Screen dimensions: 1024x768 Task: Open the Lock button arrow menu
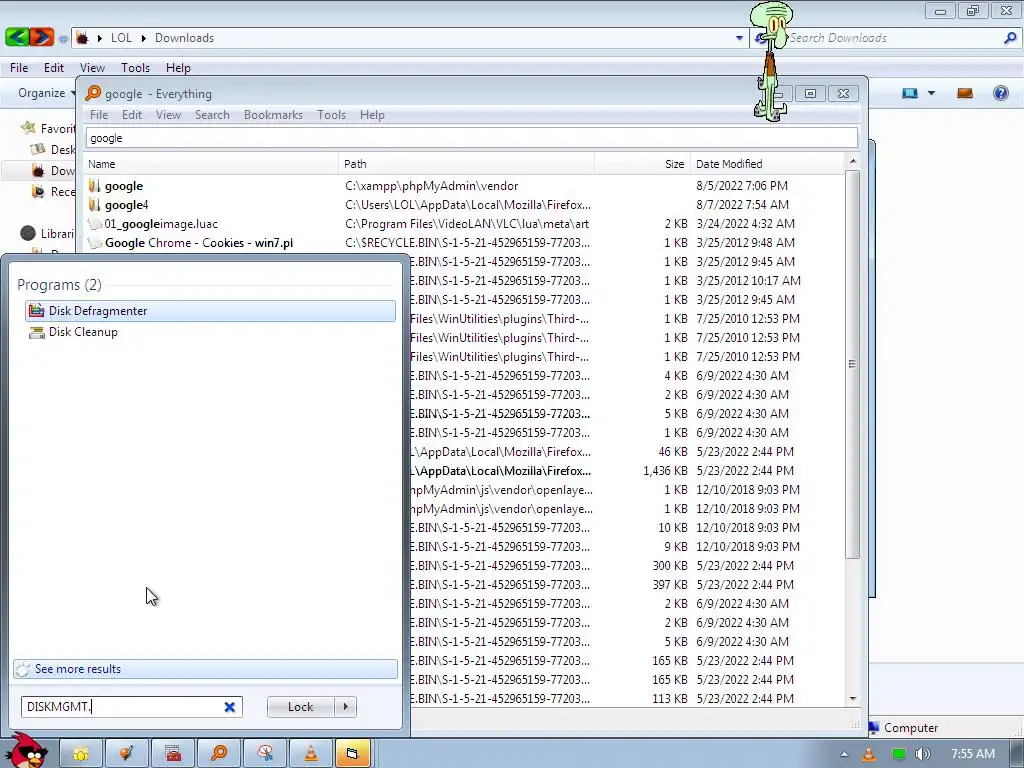(x=345, y=707)
